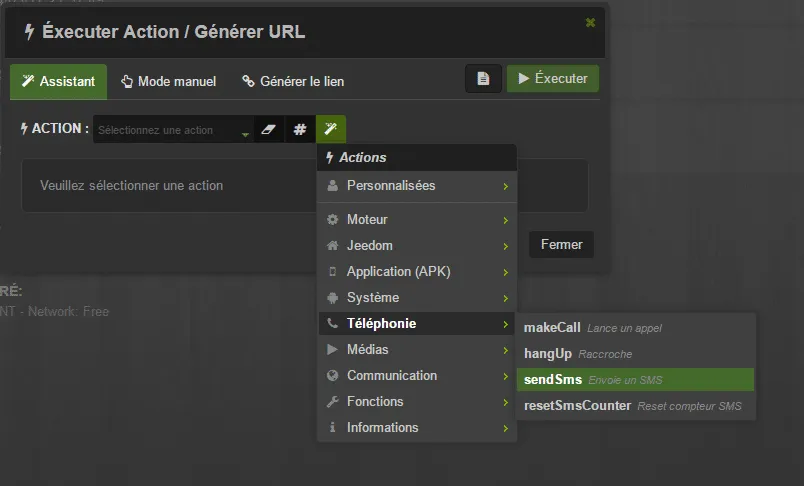Expand the Système submenu arrow
804x486 pixels.
pyautogui.click(x=506, y=298)
